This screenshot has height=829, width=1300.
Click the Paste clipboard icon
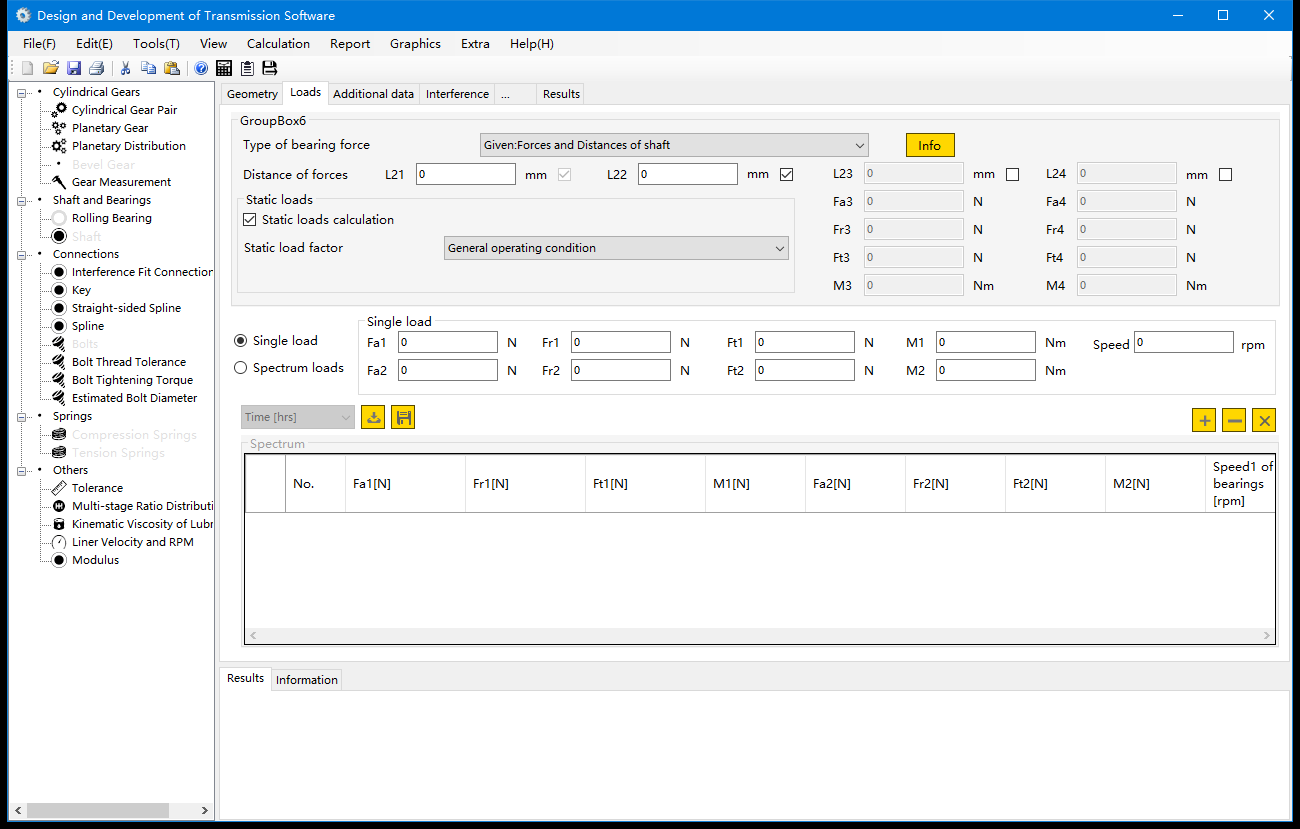[172, 68]
